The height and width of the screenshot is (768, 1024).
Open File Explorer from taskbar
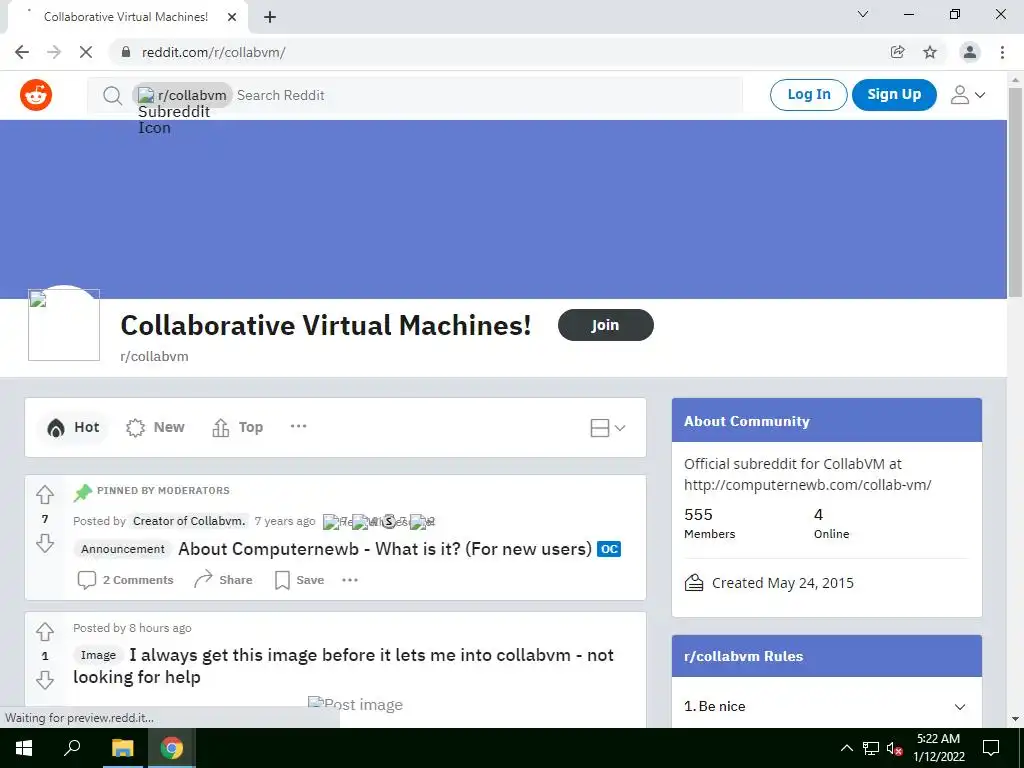(122, 748)
